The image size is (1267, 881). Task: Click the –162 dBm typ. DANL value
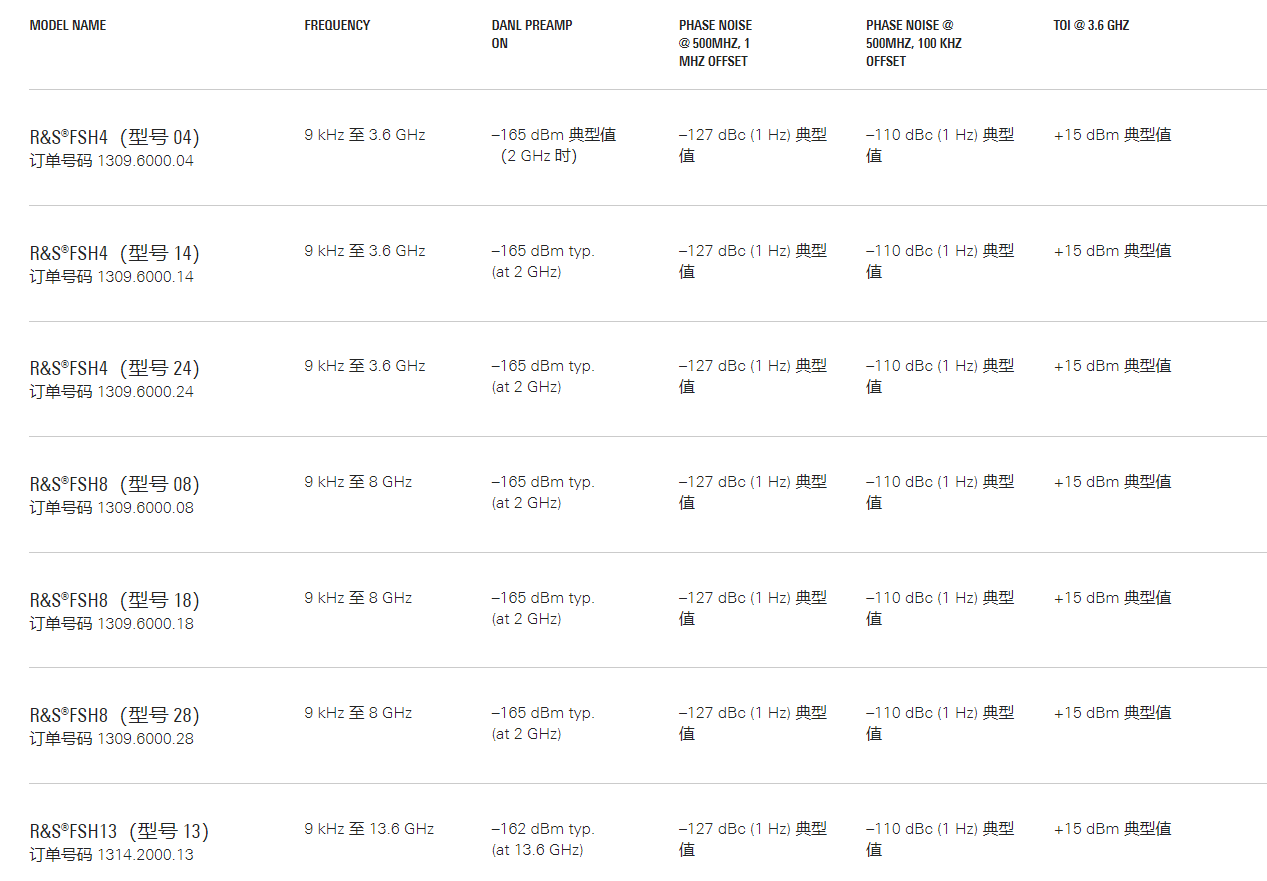tap(542, 829)
